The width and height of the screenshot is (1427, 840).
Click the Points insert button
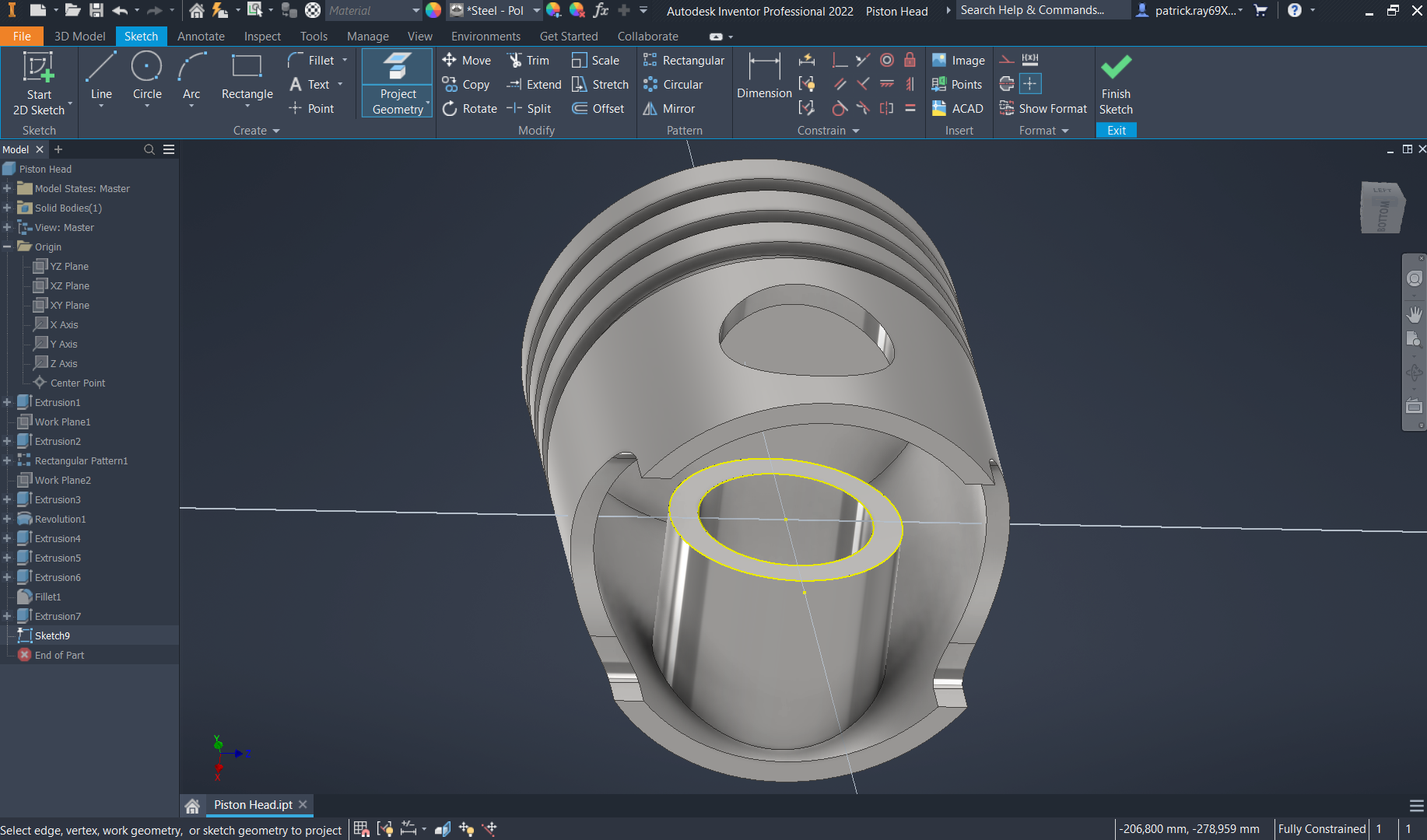tap(957, 84)
